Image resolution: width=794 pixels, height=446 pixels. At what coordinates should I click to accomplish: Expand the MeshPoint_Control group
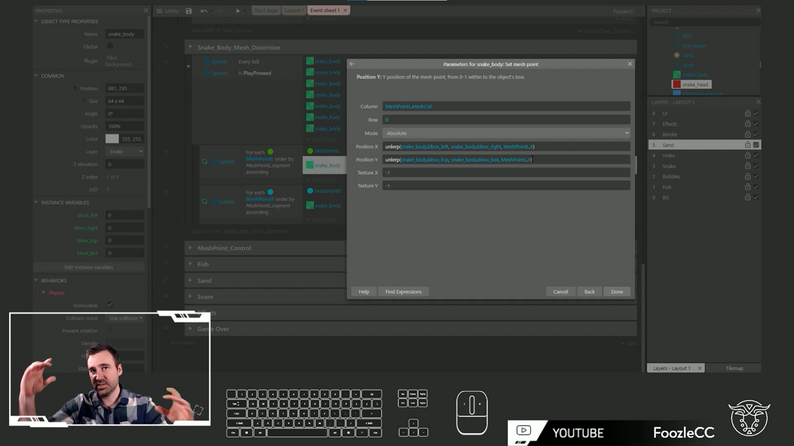(x=190, y=248)
